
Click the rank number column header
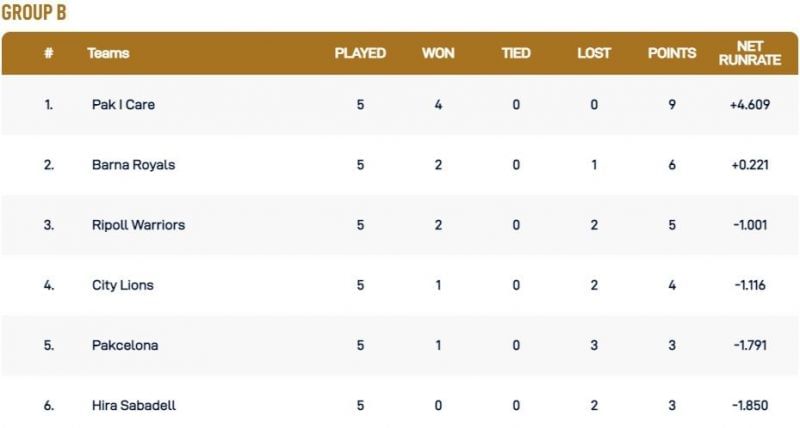tap(48, 53)
